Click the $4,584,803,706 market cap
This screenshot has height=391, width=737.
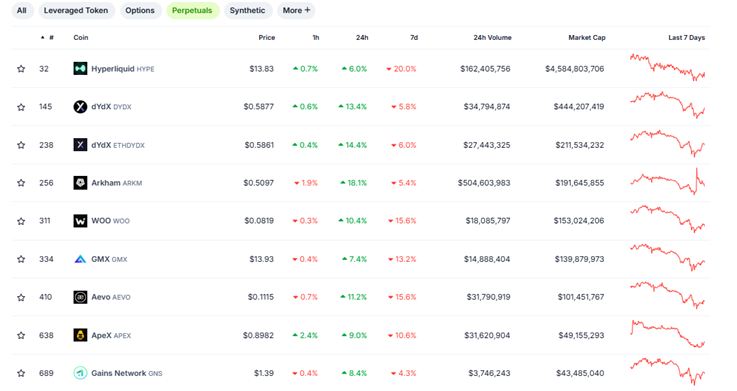(x=574, y=69)
